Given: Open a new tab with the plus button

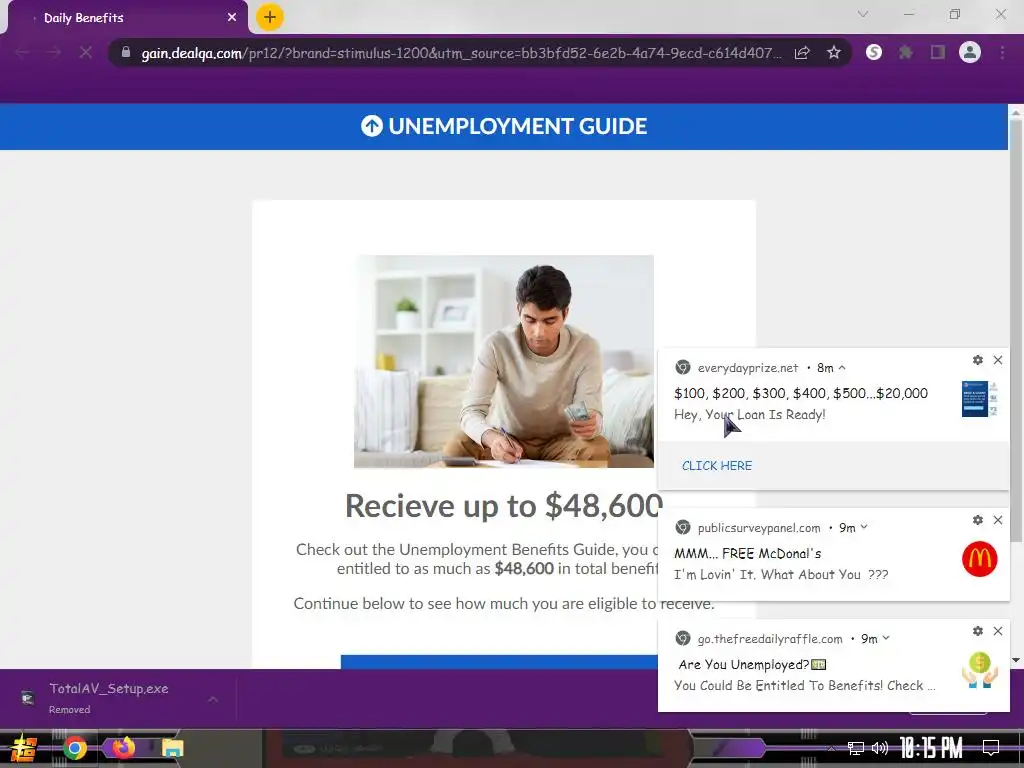Looking at the screenshot, I should [269, 17].
